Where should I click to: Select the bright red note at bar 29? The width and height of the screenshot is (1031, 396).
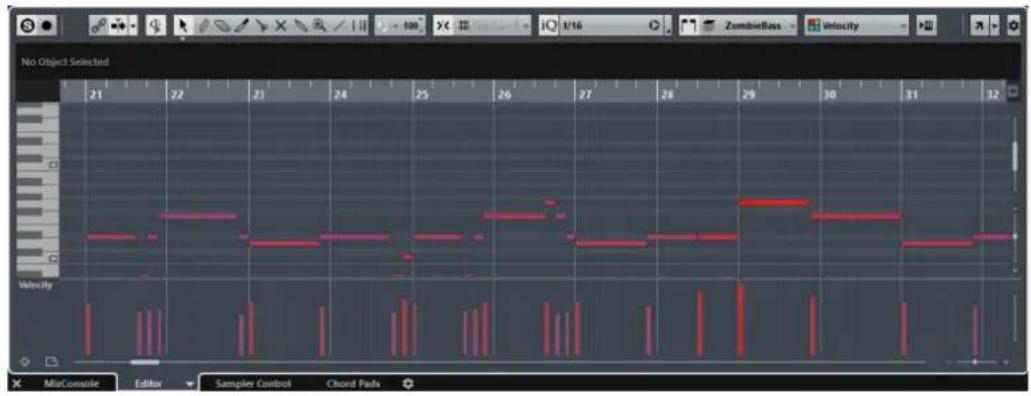click(x=773, y=203)
